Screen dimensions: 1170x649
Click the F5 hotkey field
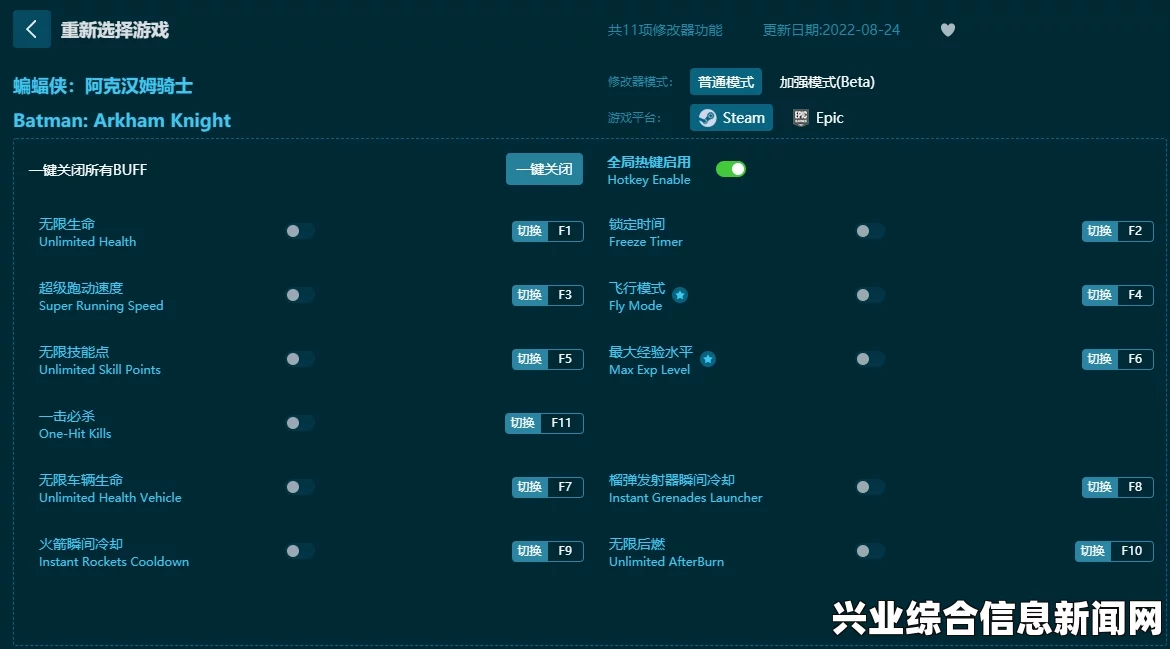(x=565, y=360)
